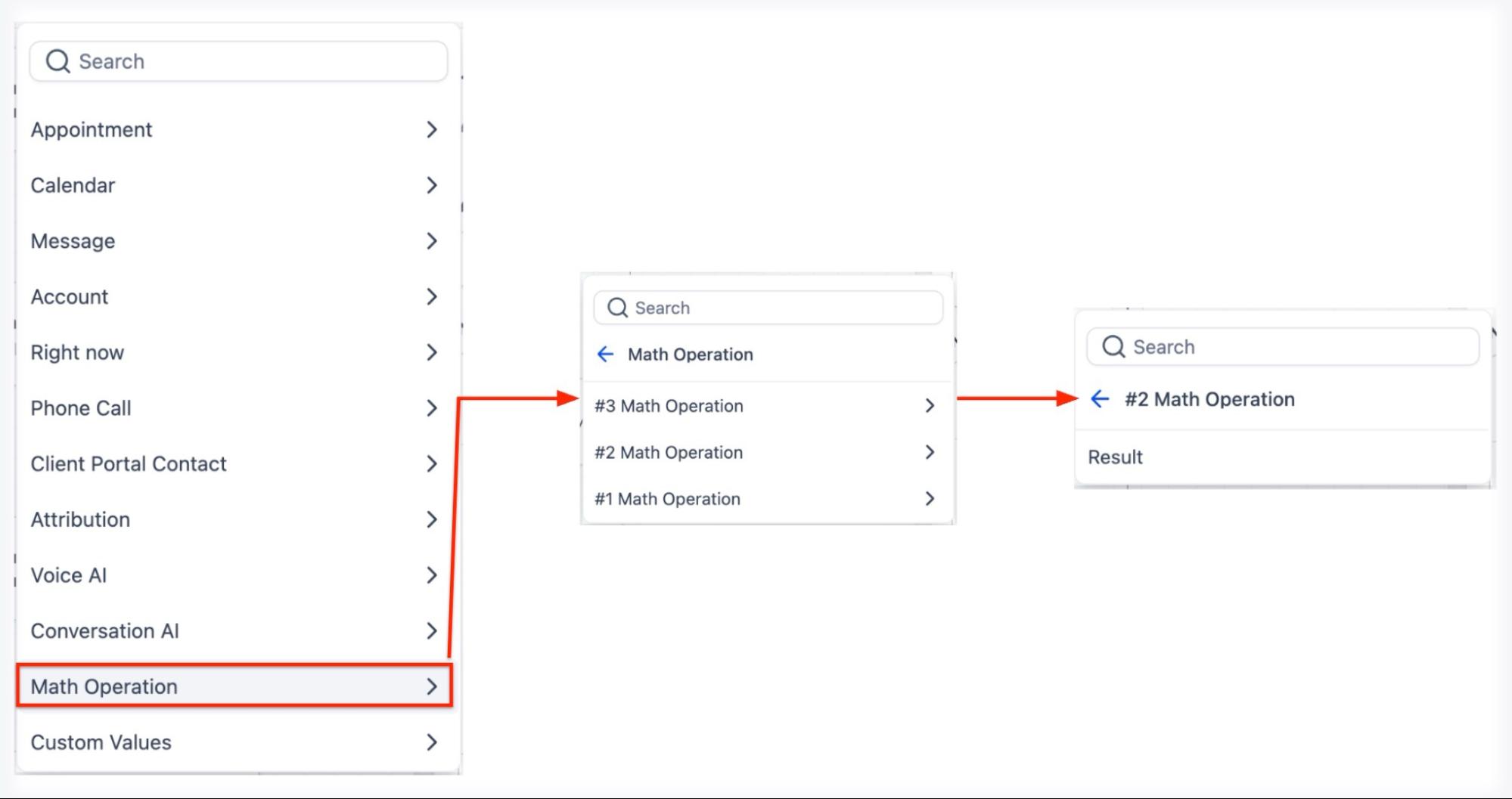Image resolution: width=1512 pixels, height=799 pixels.
Task: Choose #2 Math Operation from the list
Action: point(669,453)
